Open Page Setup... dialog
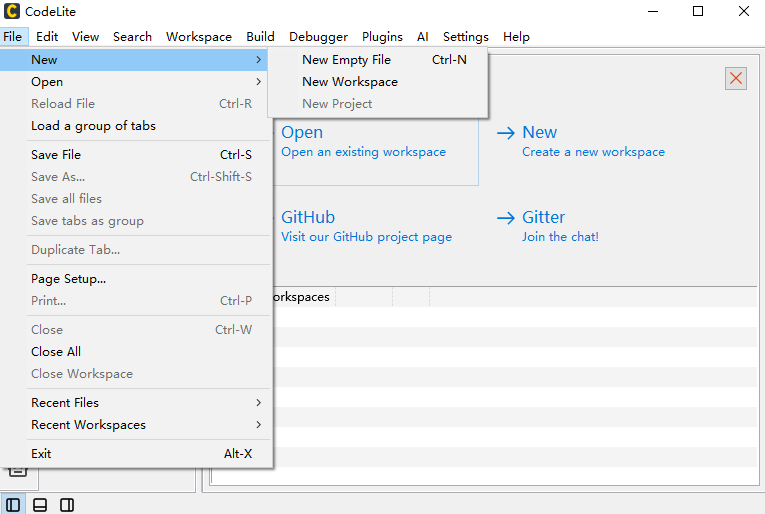 tap(134, 278)
